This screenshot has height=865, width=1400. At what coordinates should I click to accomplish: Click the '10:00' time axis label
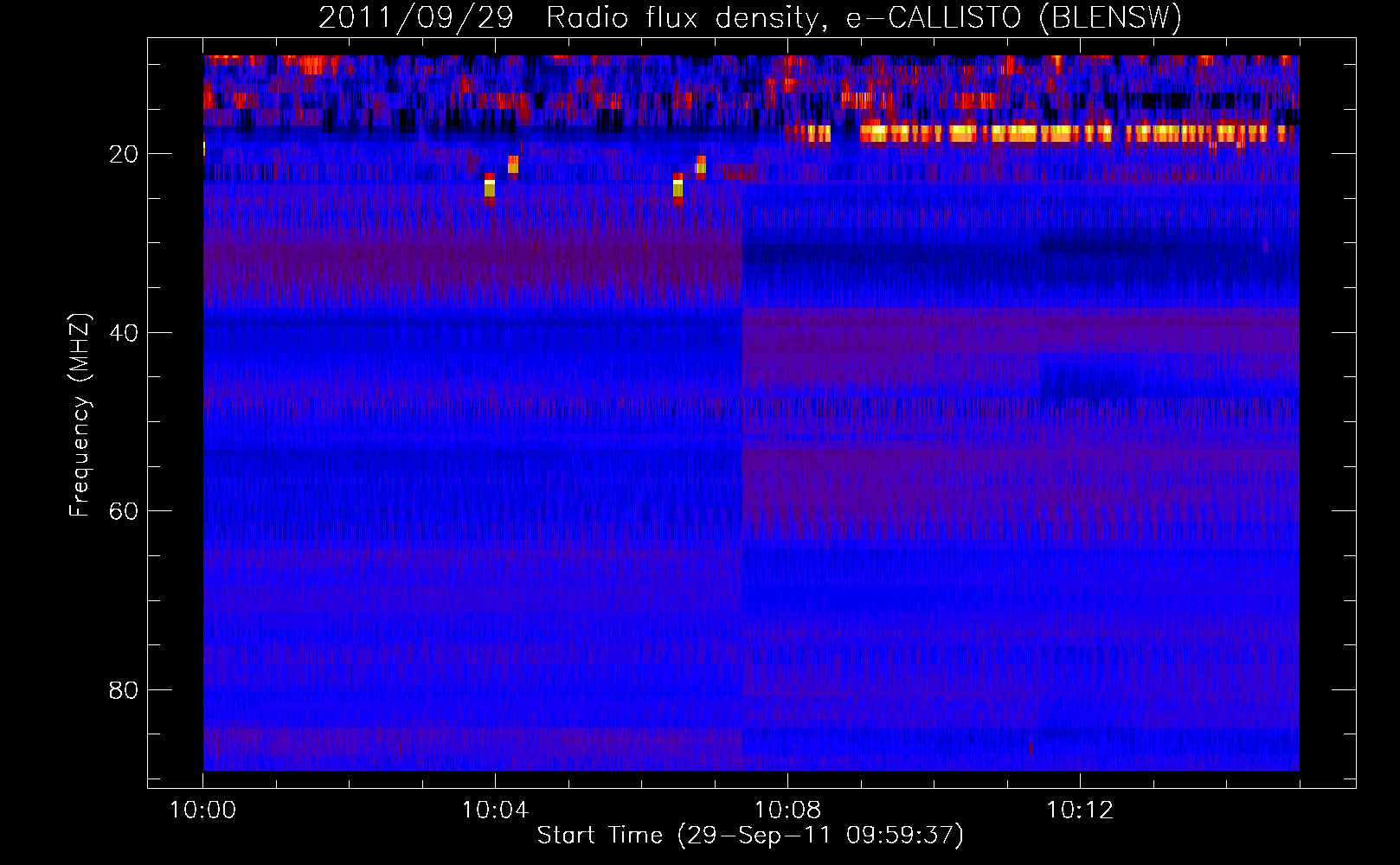coord(202,811)
